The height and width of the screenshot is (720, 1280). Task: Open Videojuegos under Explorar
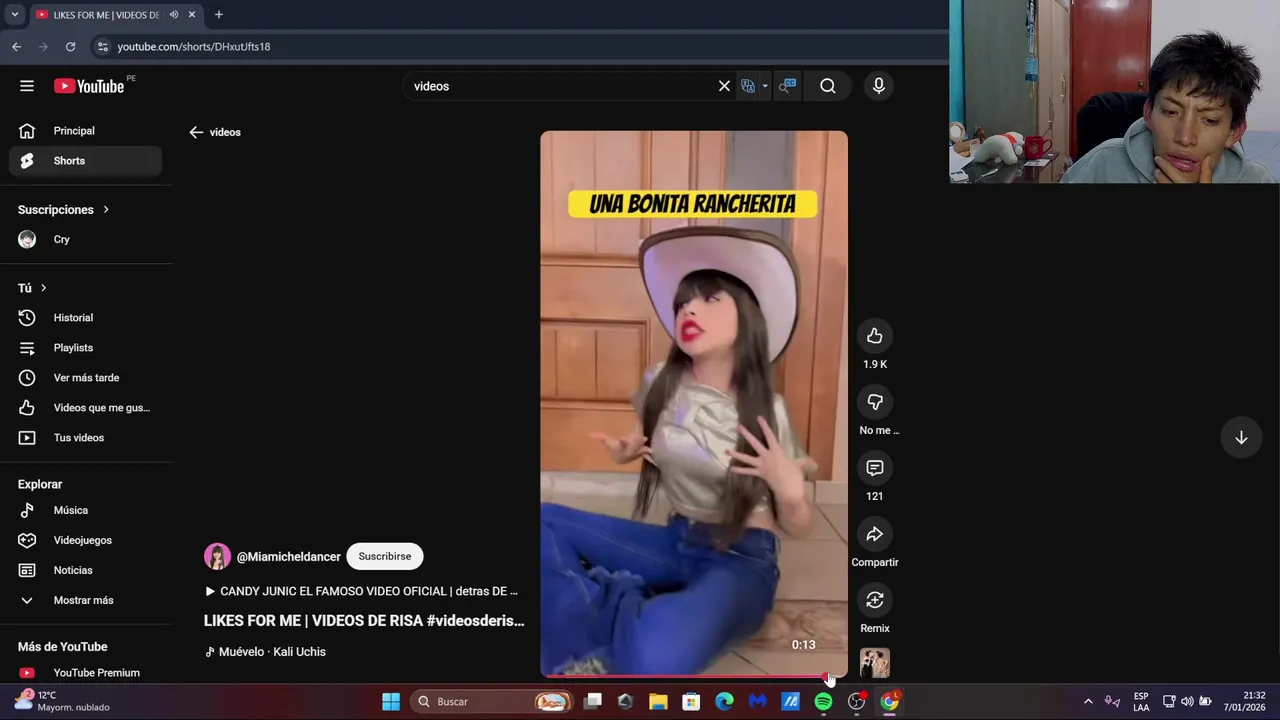(x=85, y=540)
